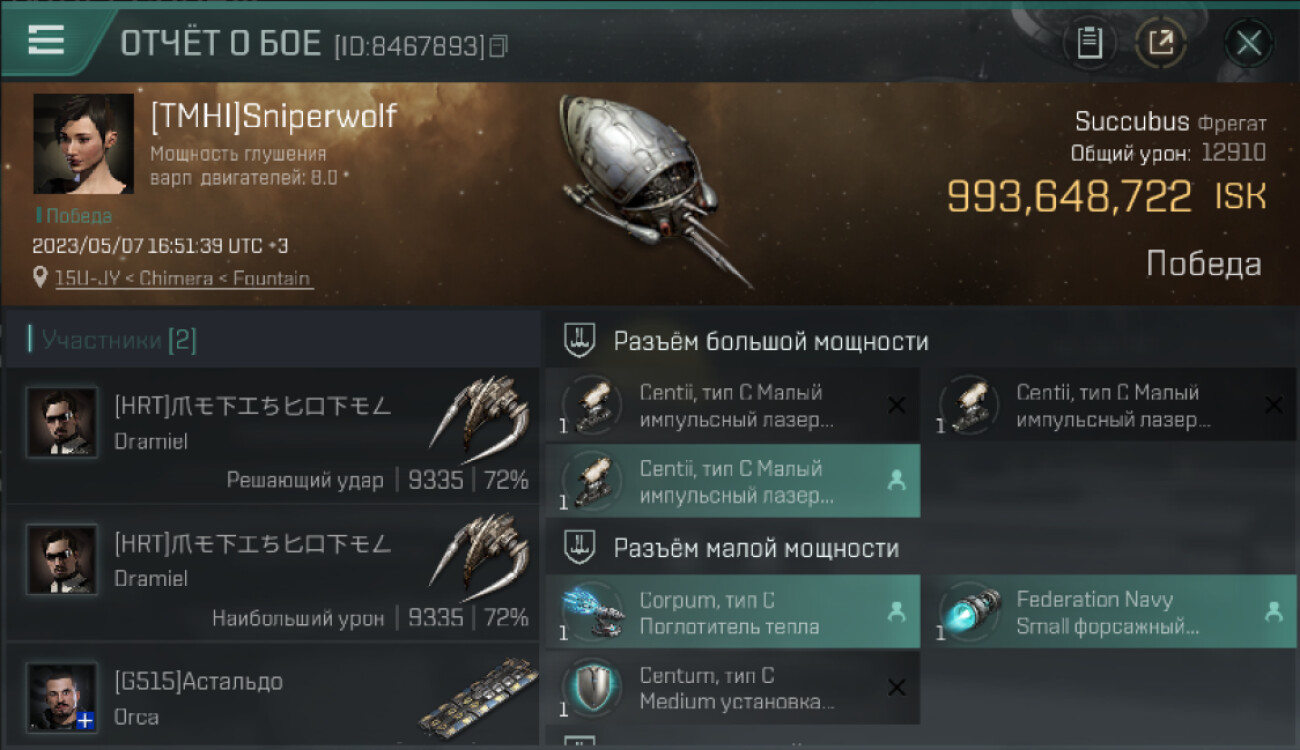This screenshot has height=750, width=1300.
Task: Open the clipboard report icon
Action: tap(1089, 43)
